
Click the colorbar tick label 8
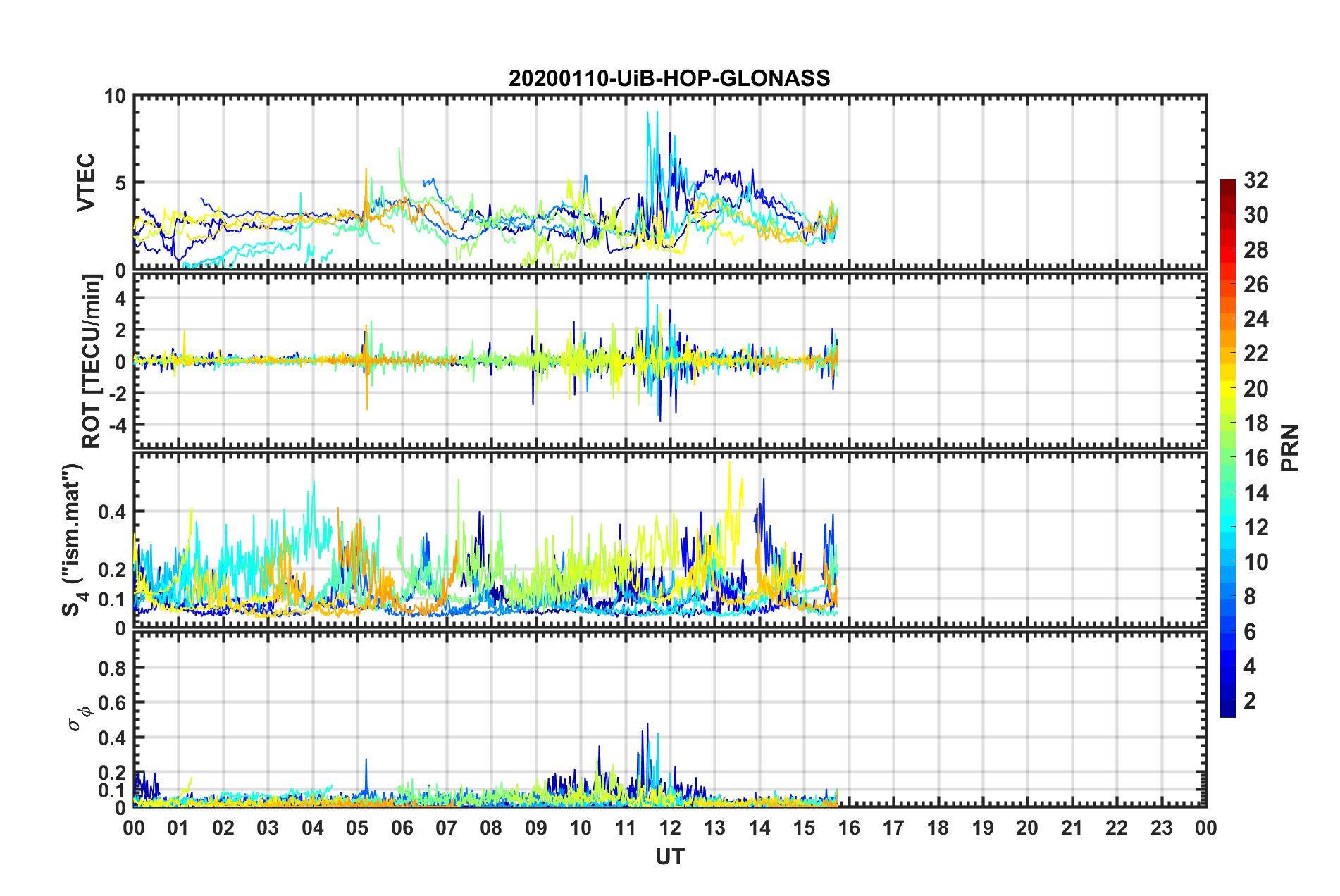point(1250,597)
